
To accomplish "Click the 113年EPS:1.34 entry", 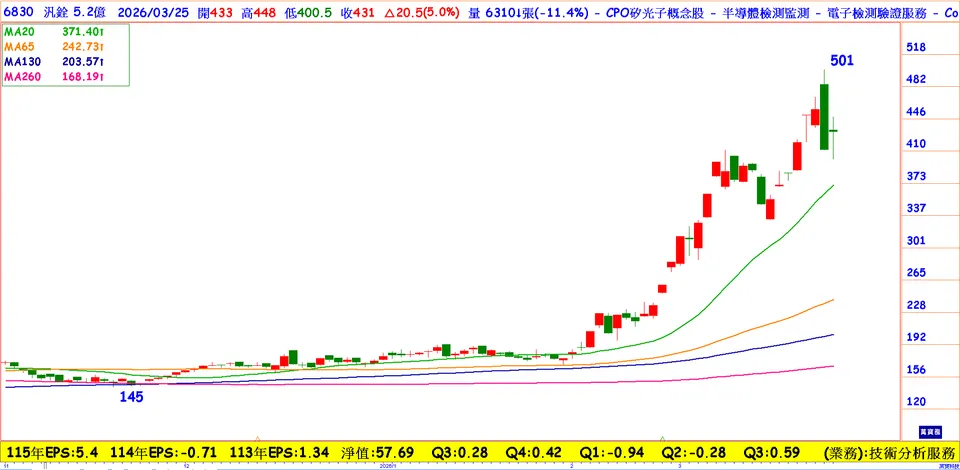I will (x=280, y=453).
